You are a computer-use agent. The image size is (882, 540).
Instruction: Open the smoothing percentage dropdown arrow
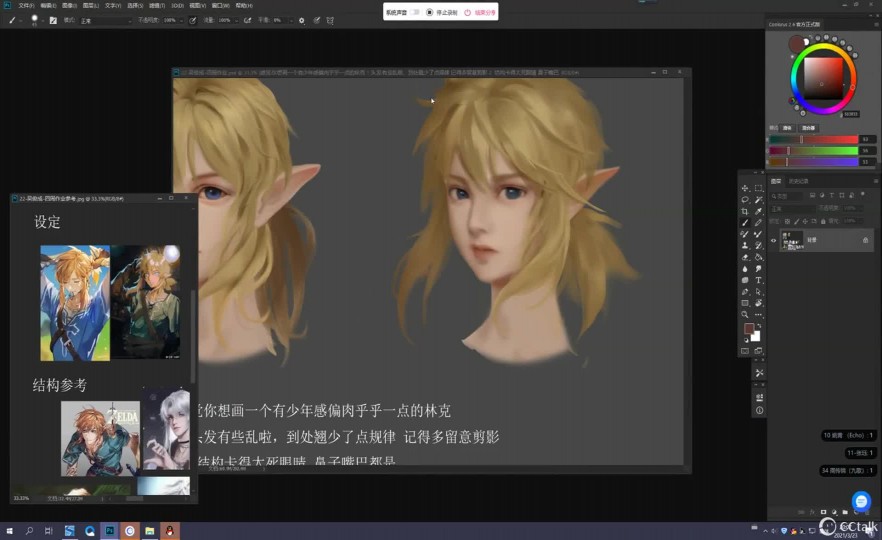pos(291,21)
